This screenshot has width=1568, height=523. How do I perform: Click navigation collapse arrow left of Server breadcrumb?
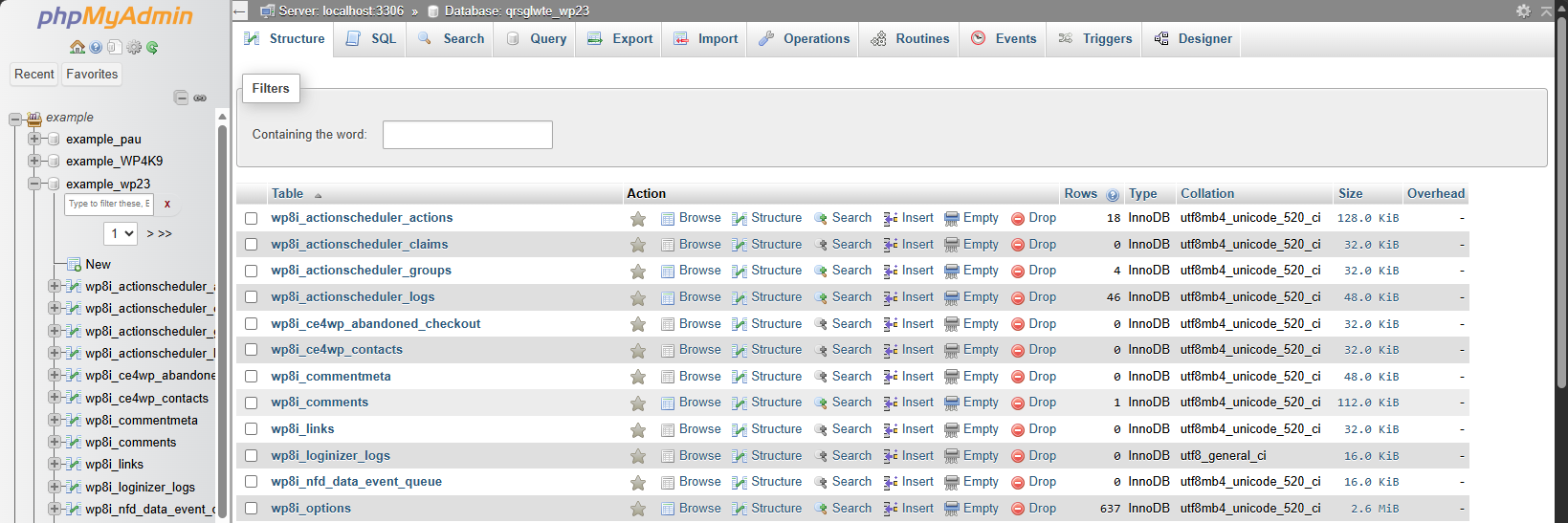240,11
